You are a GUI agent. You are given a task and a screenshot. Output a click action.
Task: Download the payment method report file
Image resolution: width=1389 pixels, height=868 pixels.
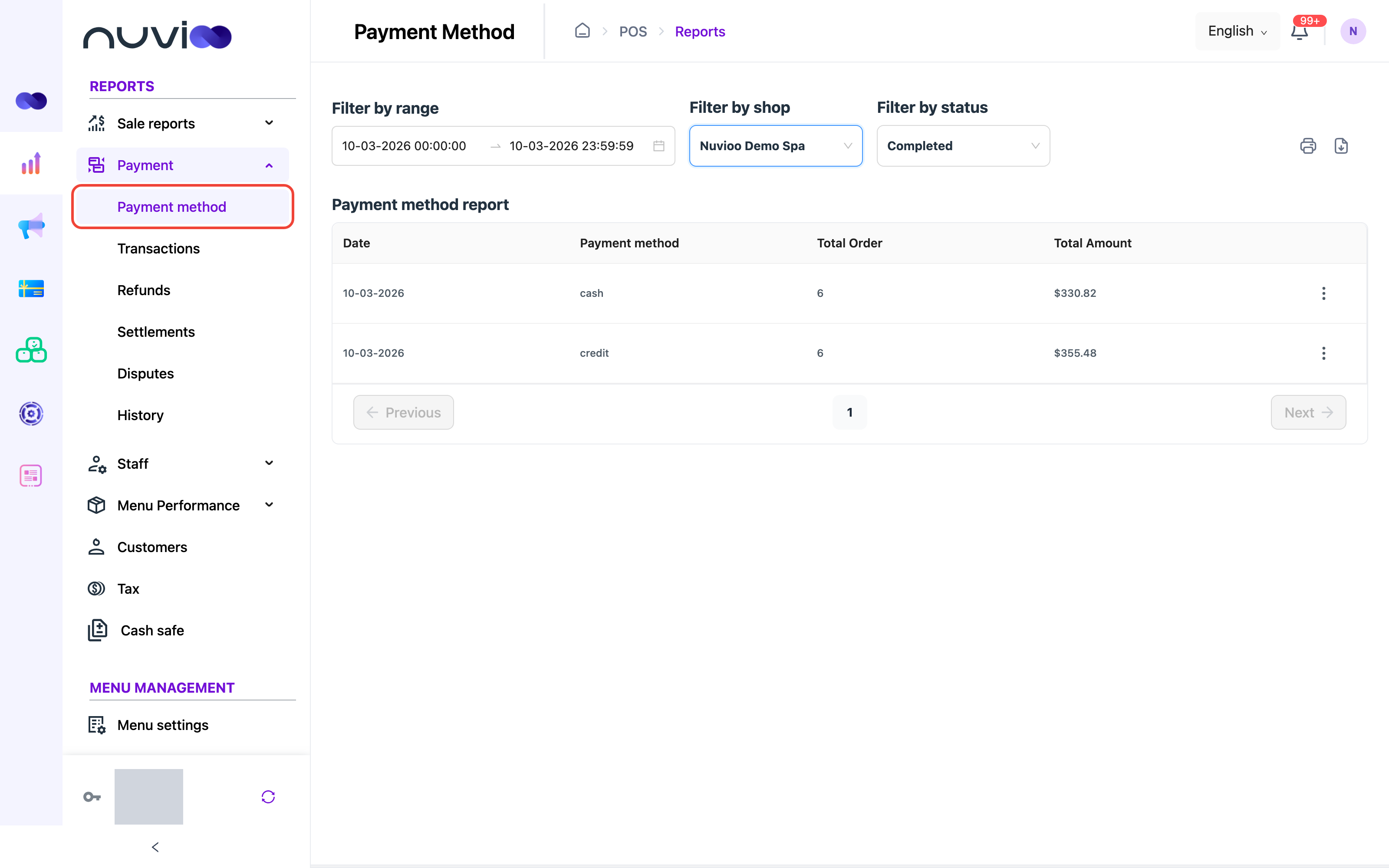pyautogui.click(x=1341, y=146)
